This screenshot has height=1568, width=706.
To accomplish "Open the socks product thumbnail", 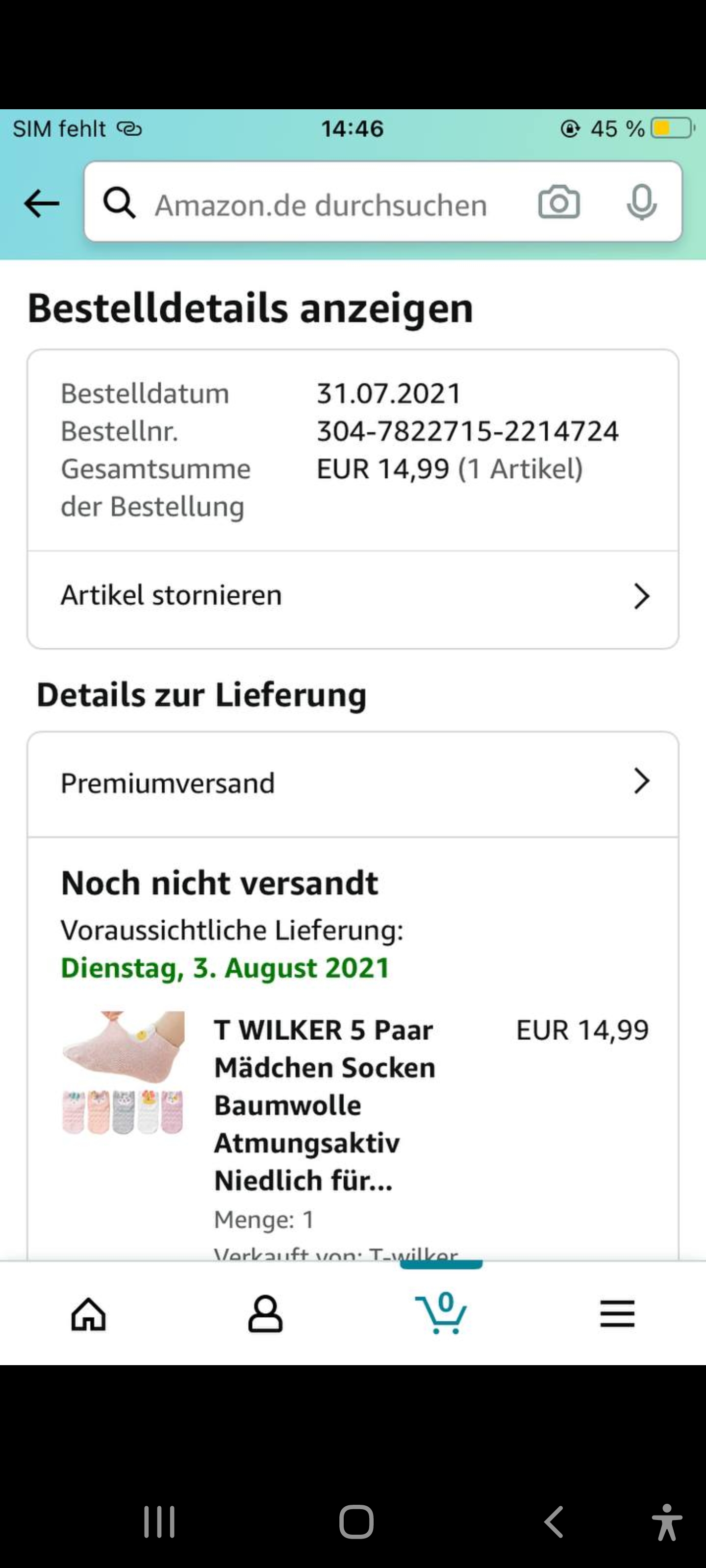I will [x=123, y=1073].
